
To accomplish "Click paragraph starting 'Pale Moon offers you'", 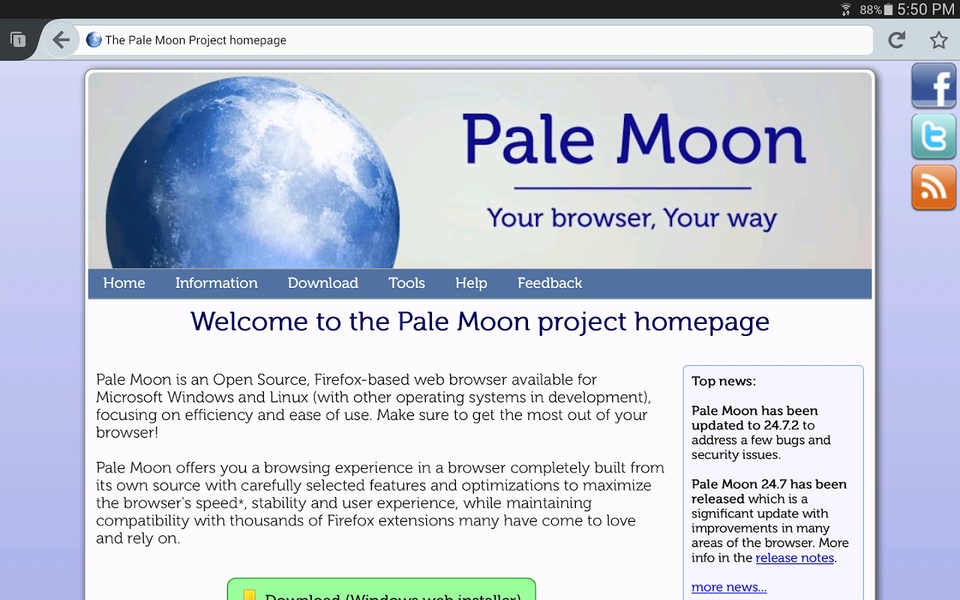I will [380, 503].
